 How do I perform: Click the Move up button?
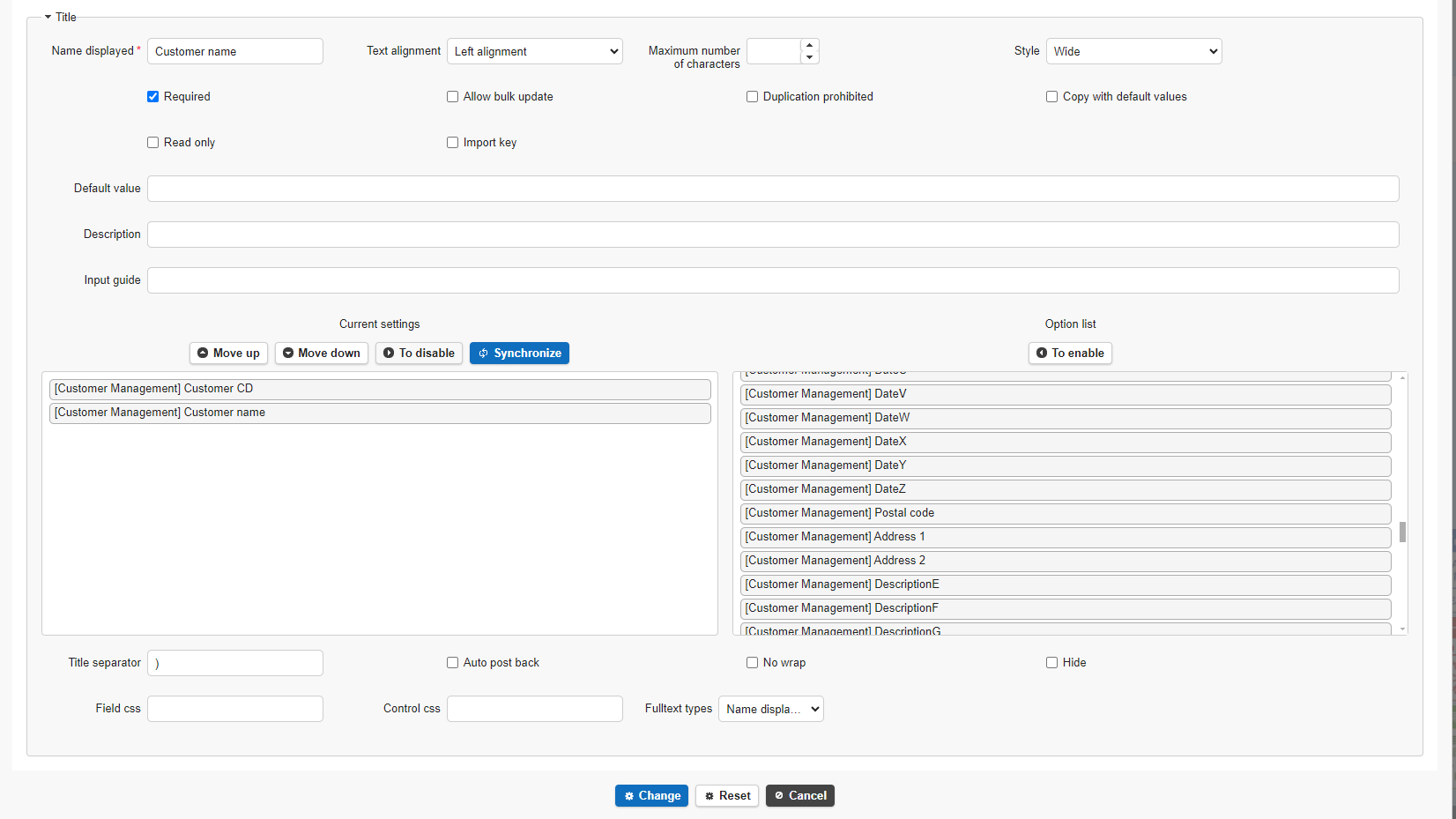228,353
